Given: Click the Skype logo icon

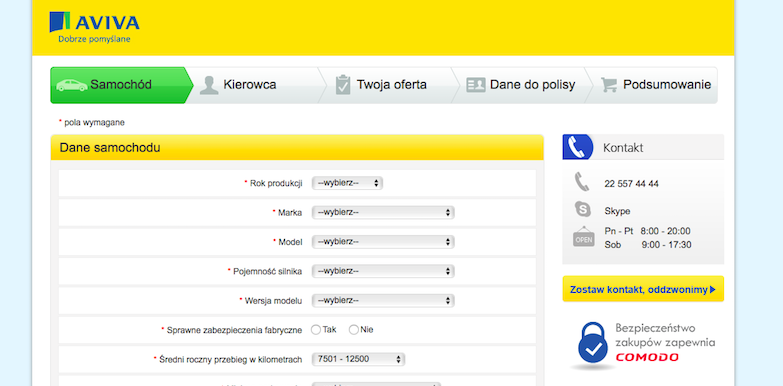Looking at the screenshot, I should pos(582,209).
